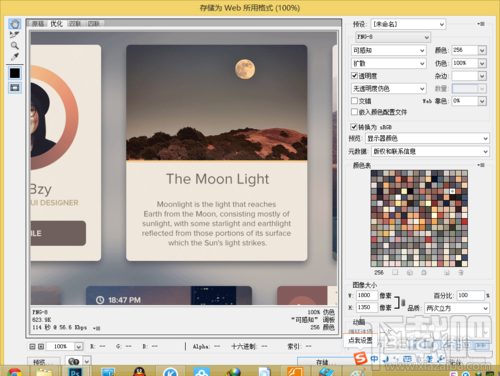Switch to the 双联 two-up tab
This screenshot has width=500, height=376.
pos(75,24)
